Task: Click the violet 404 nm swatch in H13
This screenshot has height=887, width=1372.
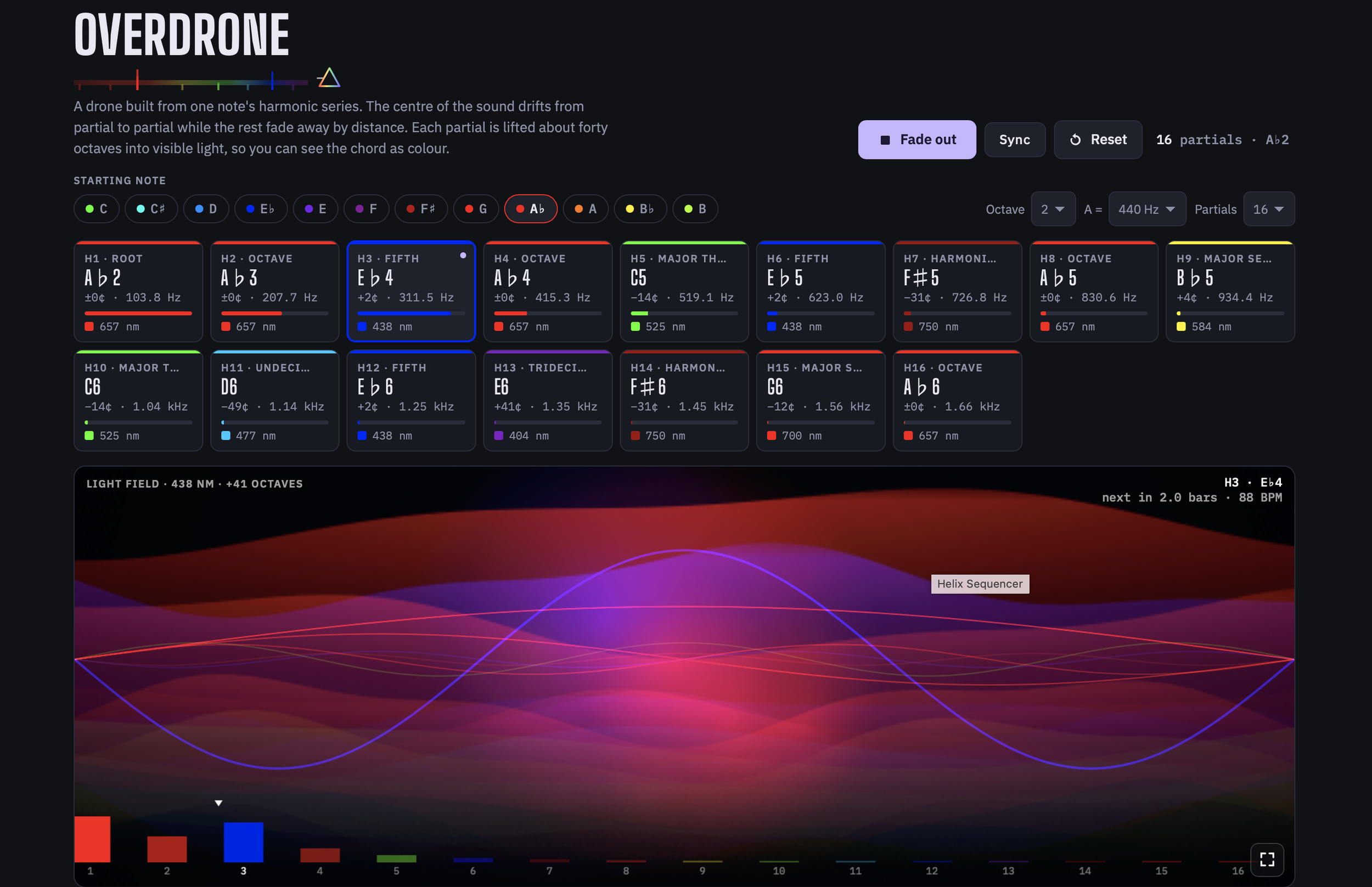Action: tap(498, 436)
